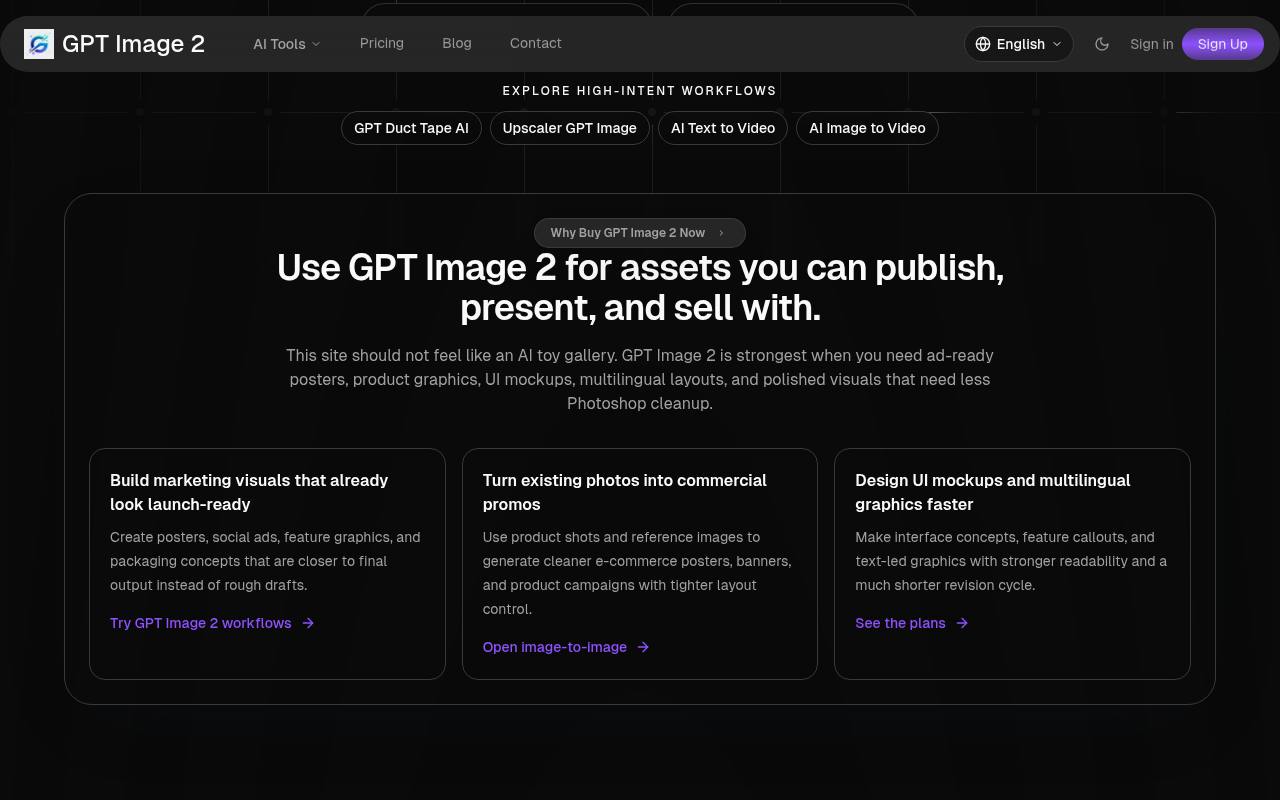Open the AI Image to Video workflow

[x=867, y=128]
